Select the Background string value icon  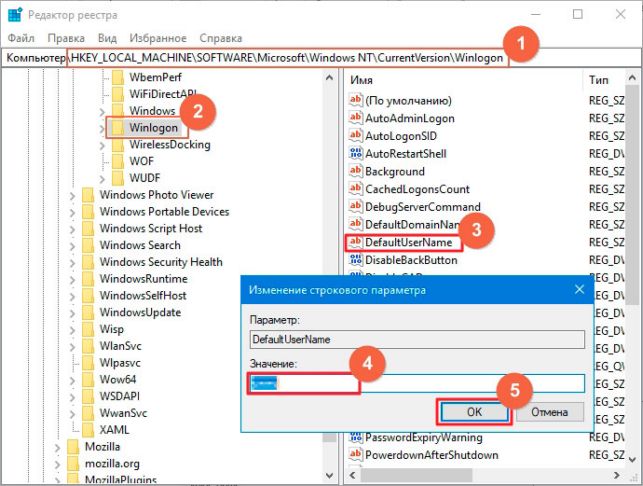356,171
